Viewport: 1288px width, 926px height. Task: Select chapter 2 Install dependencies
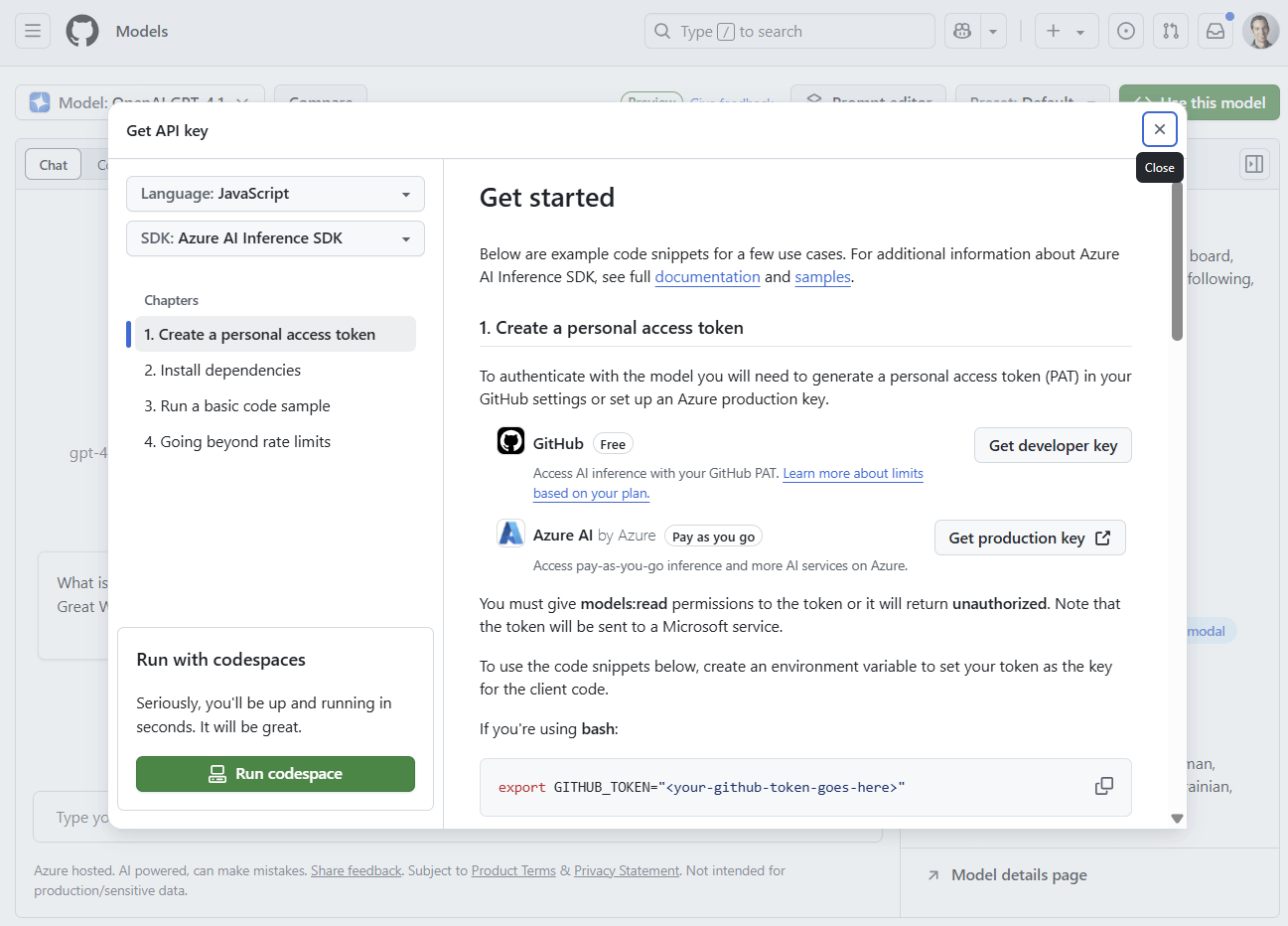pyautogui.click(x=275, y=370)
